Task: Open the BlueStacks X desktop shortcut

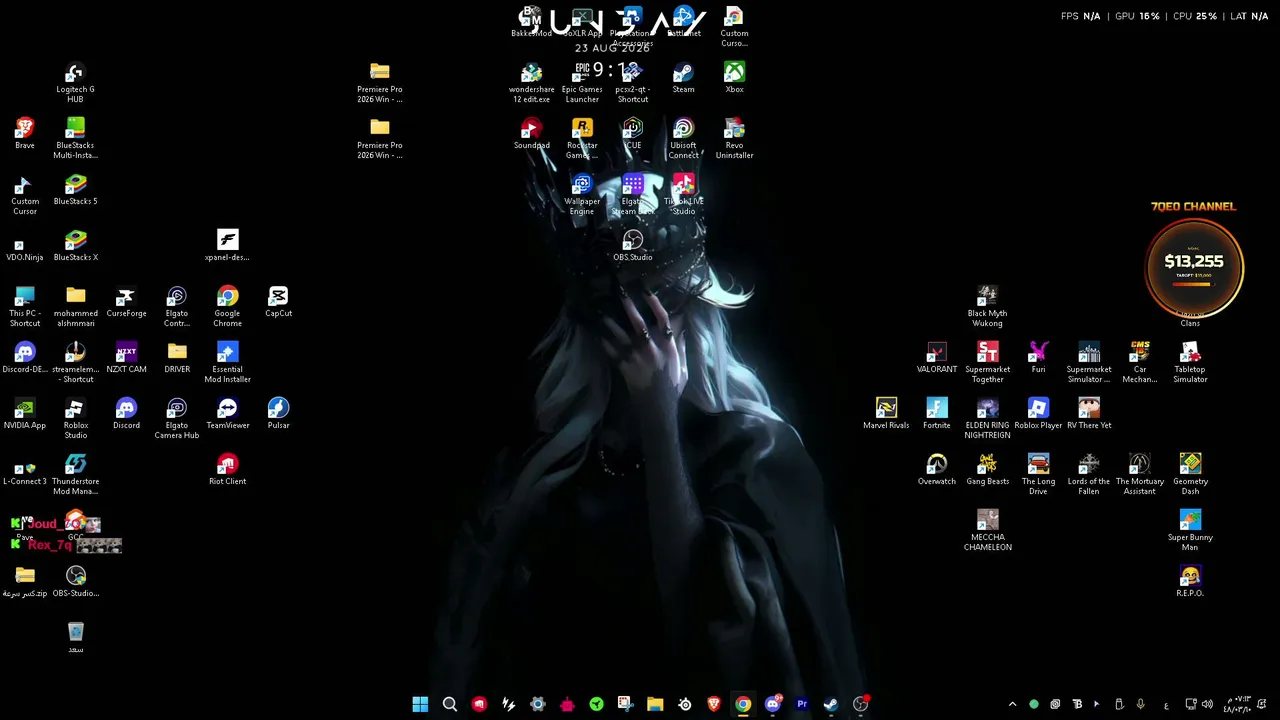Action: click(x=75, y=246)
